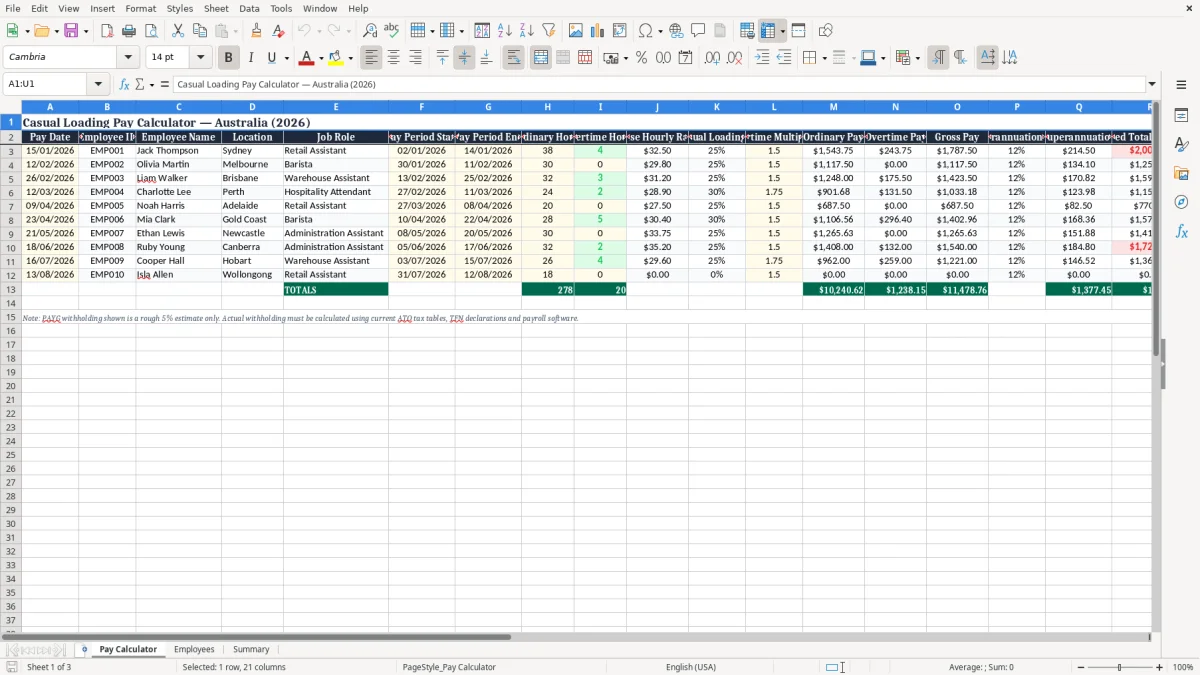
Task: Open the Format menu
Action: (141, 8)
